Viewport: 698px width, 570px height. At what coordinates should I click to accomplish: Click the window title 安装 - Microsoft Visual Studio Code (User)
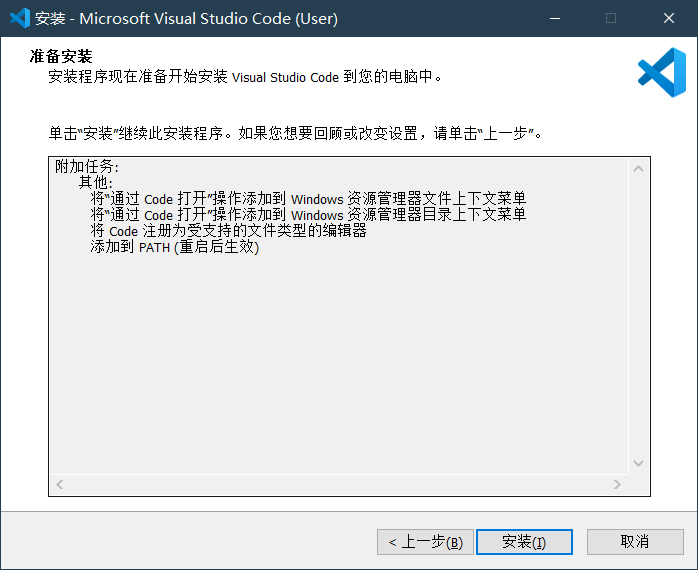(187, 19)
